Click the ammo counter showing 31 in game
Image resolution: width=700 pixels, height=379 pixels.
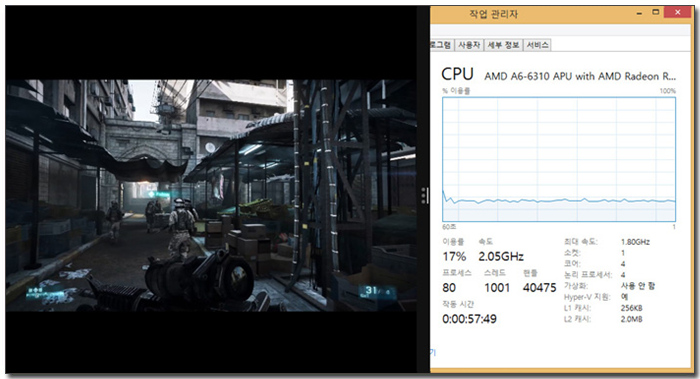point(378,292)
